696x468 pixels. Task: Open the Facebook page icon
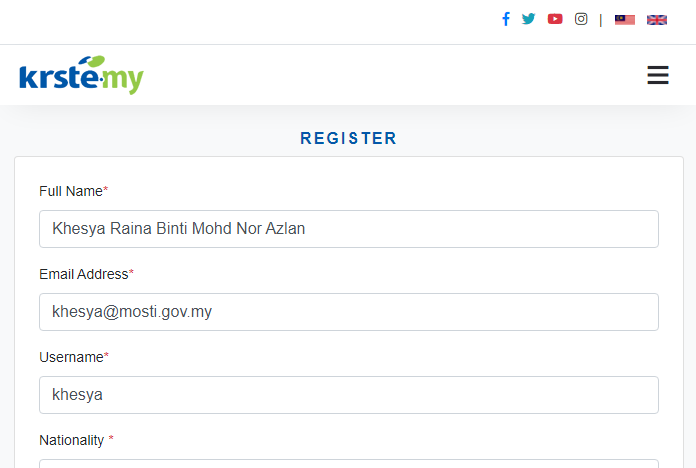[506, 19]
